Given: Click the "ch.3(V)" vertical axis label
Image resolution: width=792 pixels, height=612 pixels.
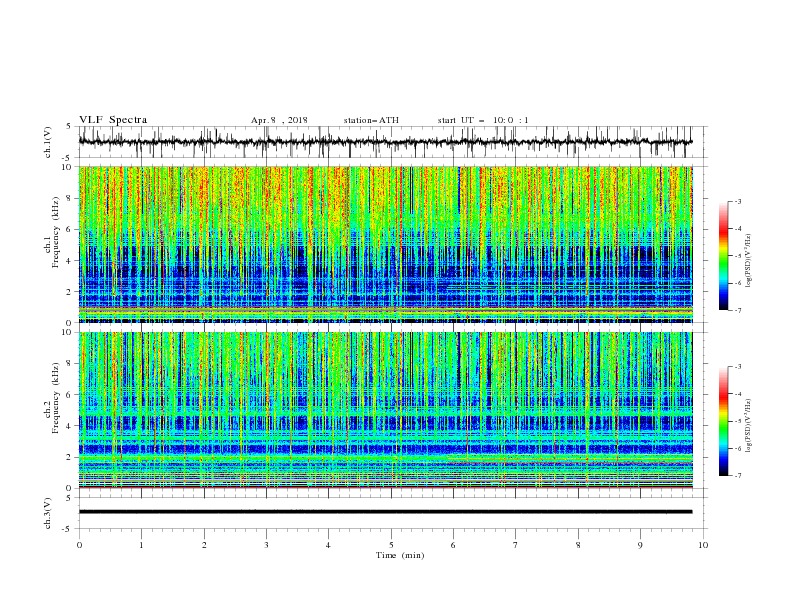Looking at the screenshot, I should pos(48,513).
